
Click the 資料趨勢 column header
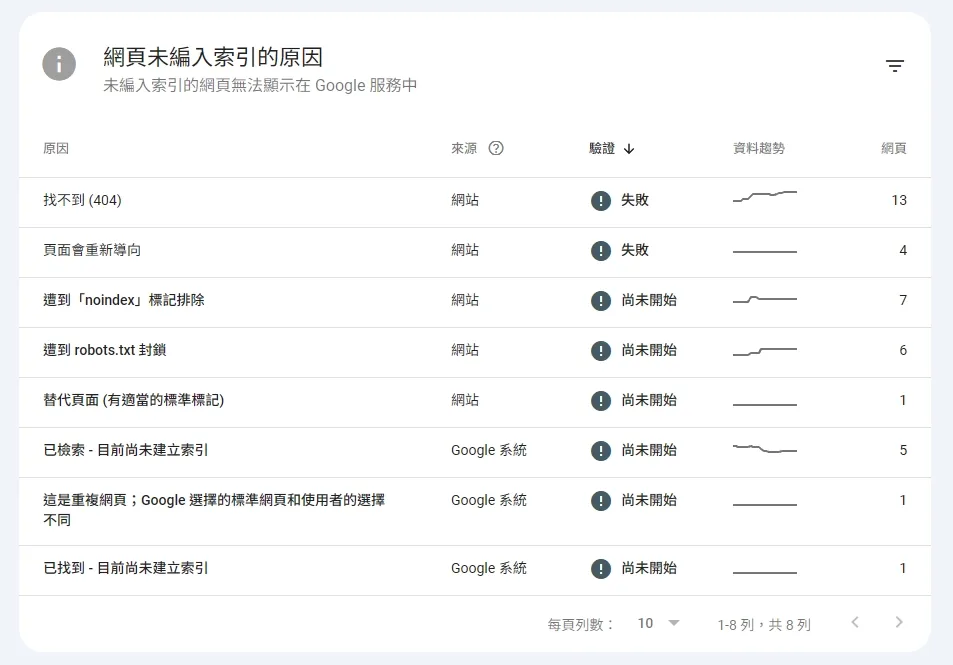tap(759, 148)
